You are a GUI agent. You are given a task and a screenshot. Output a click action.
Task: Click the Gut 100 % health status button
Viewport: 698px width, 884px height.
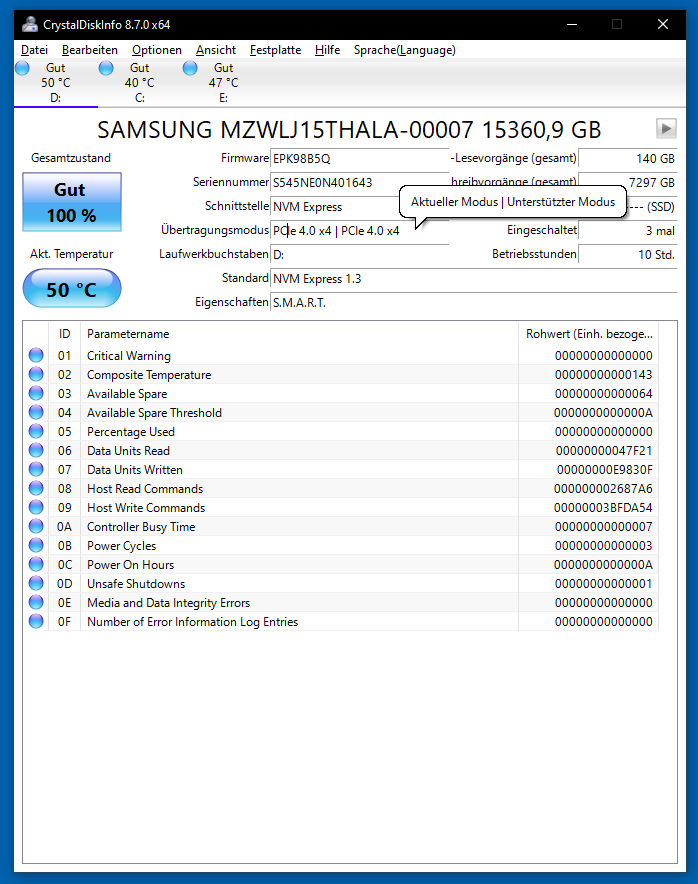pos(72,202)
